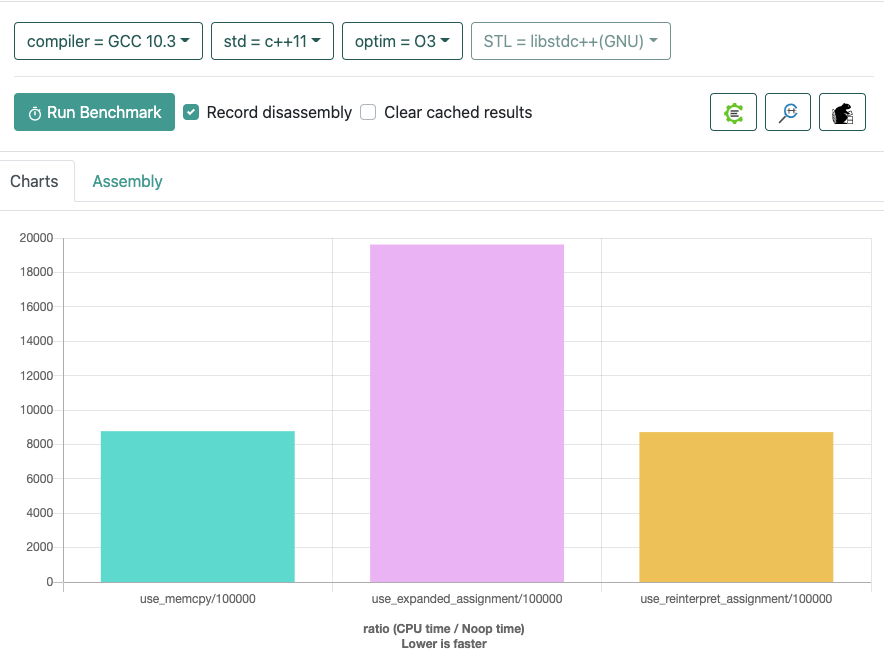Open the std = c++11 dropdown

[x=272, y=41]
